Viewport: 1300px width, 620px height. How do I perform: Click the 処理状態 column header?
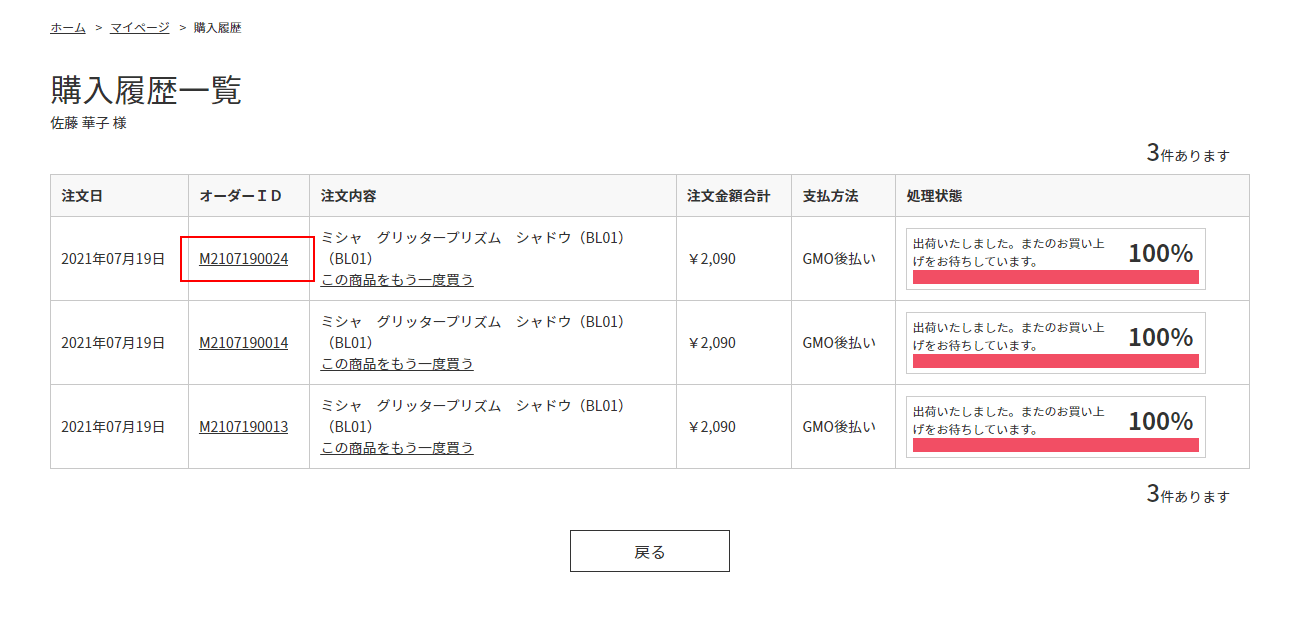pos(934,196)
